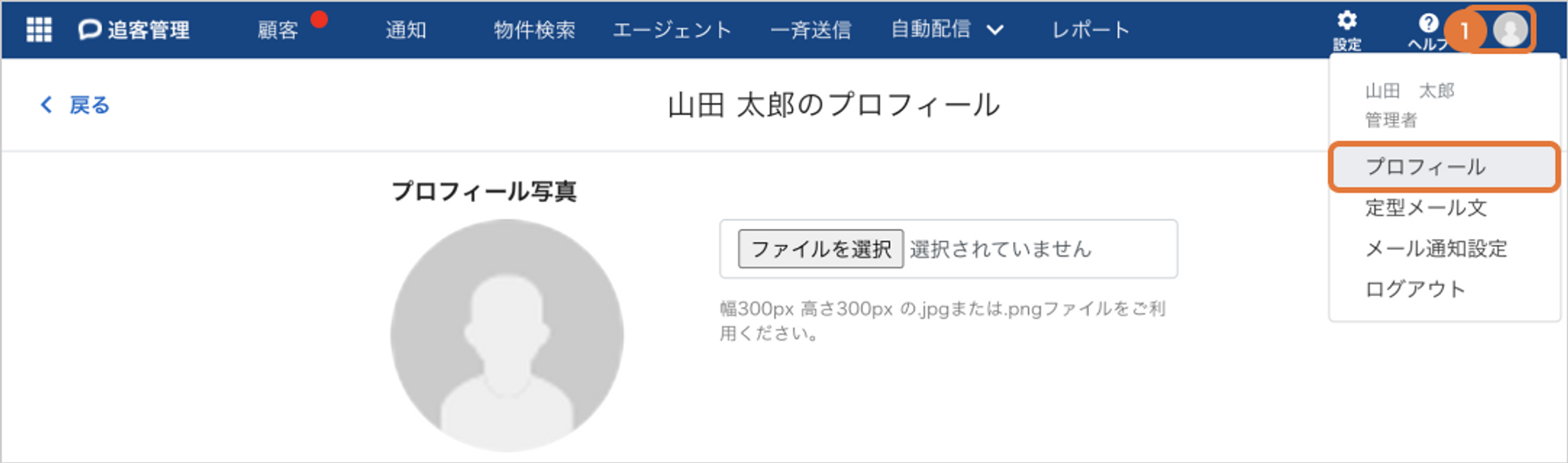Click the user avatar icon in header

point(1510,31)
